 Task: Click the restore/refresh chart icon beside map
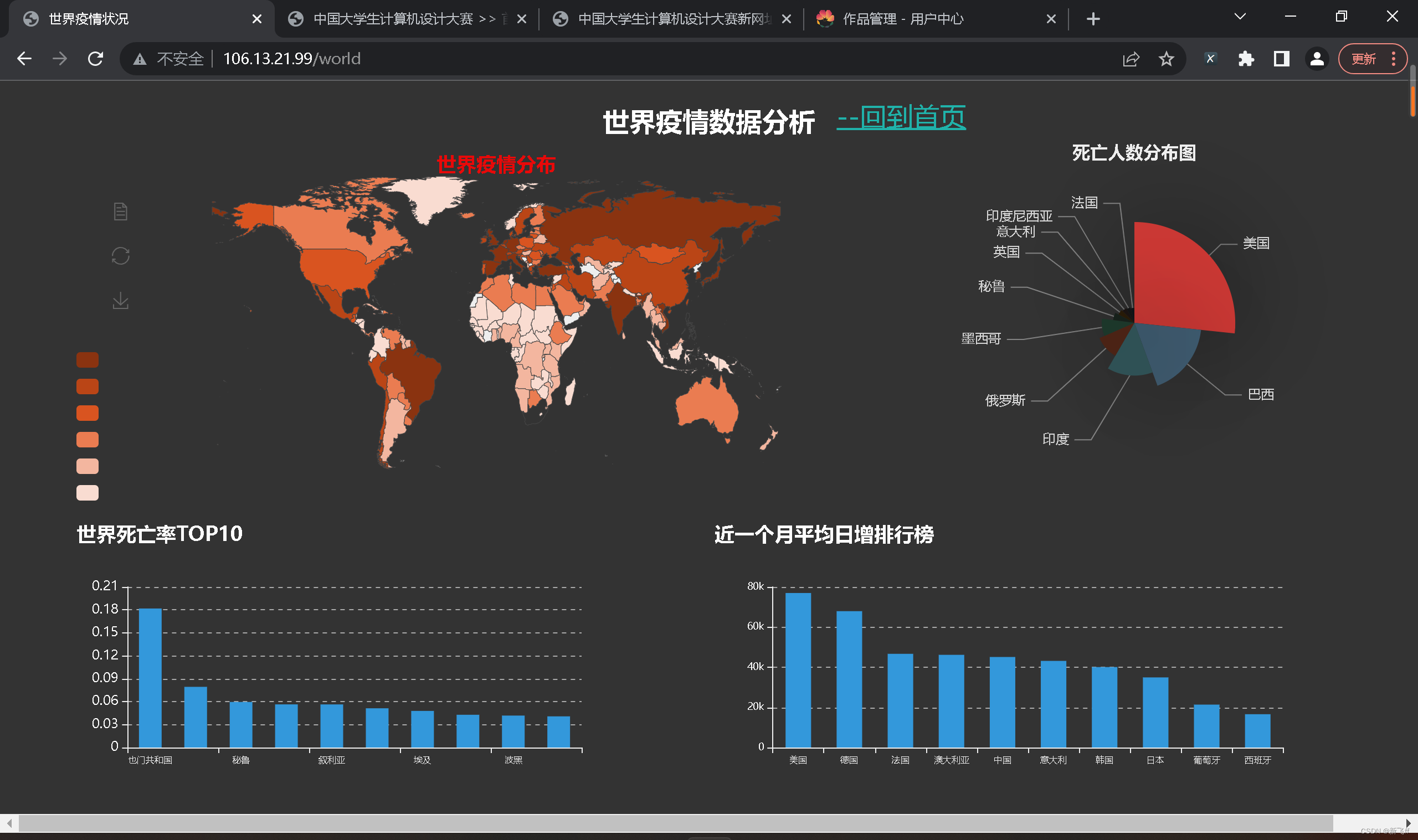pyautogui.click(x=121, y=256)
